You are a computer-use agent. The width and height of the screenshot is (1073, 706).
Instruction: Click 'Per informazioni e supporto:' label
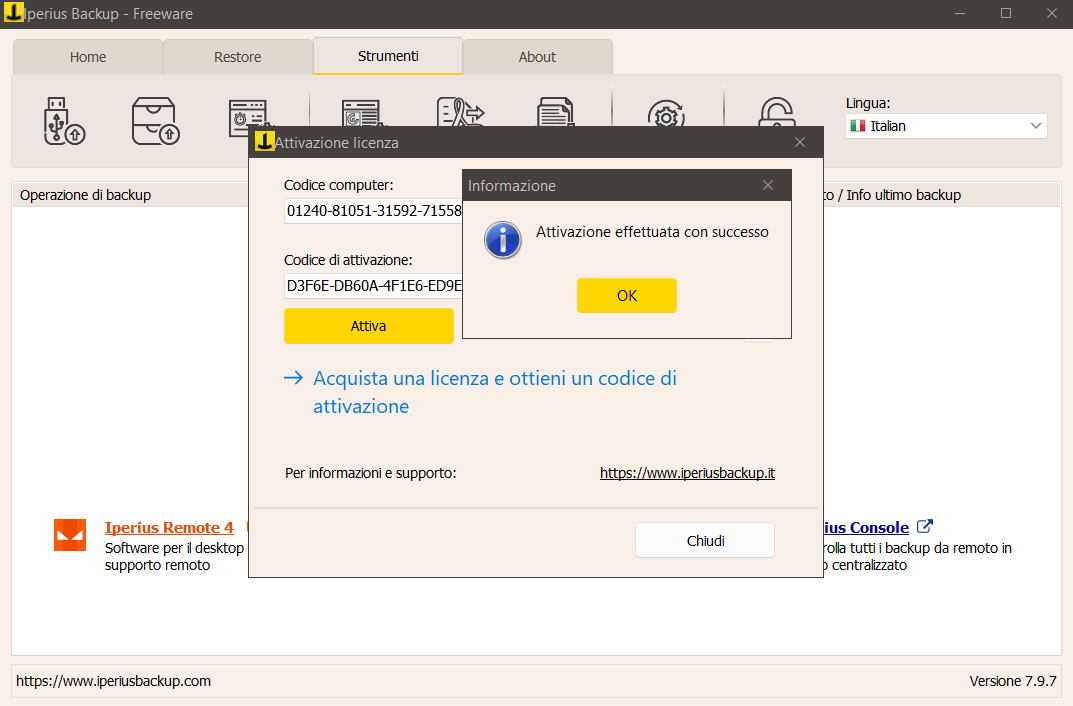pyautogui.click(x=370, y=473)
